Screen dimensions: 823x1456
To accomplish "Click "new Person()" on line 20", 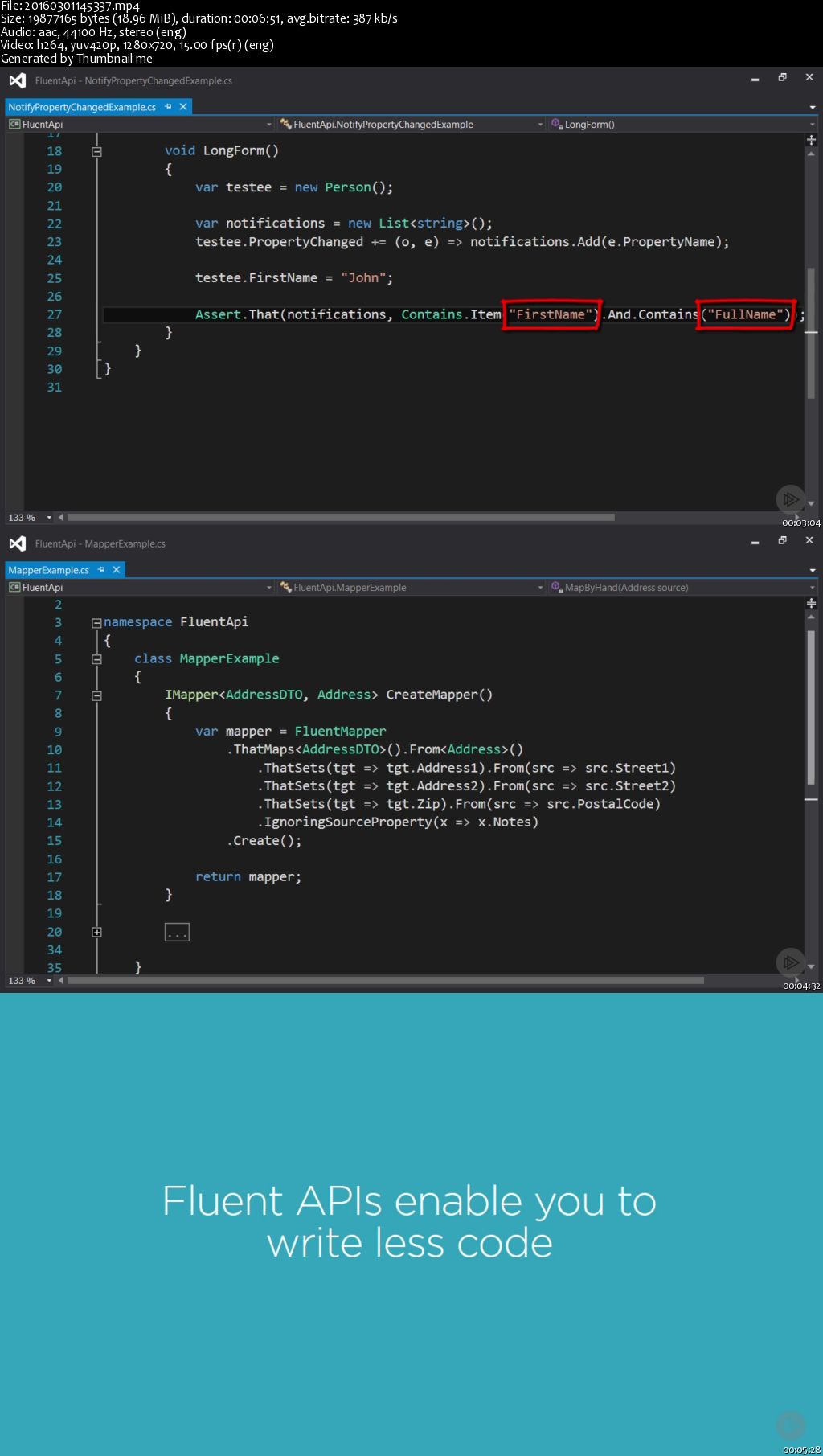I will pyautogui.click(x=341, y=187).
